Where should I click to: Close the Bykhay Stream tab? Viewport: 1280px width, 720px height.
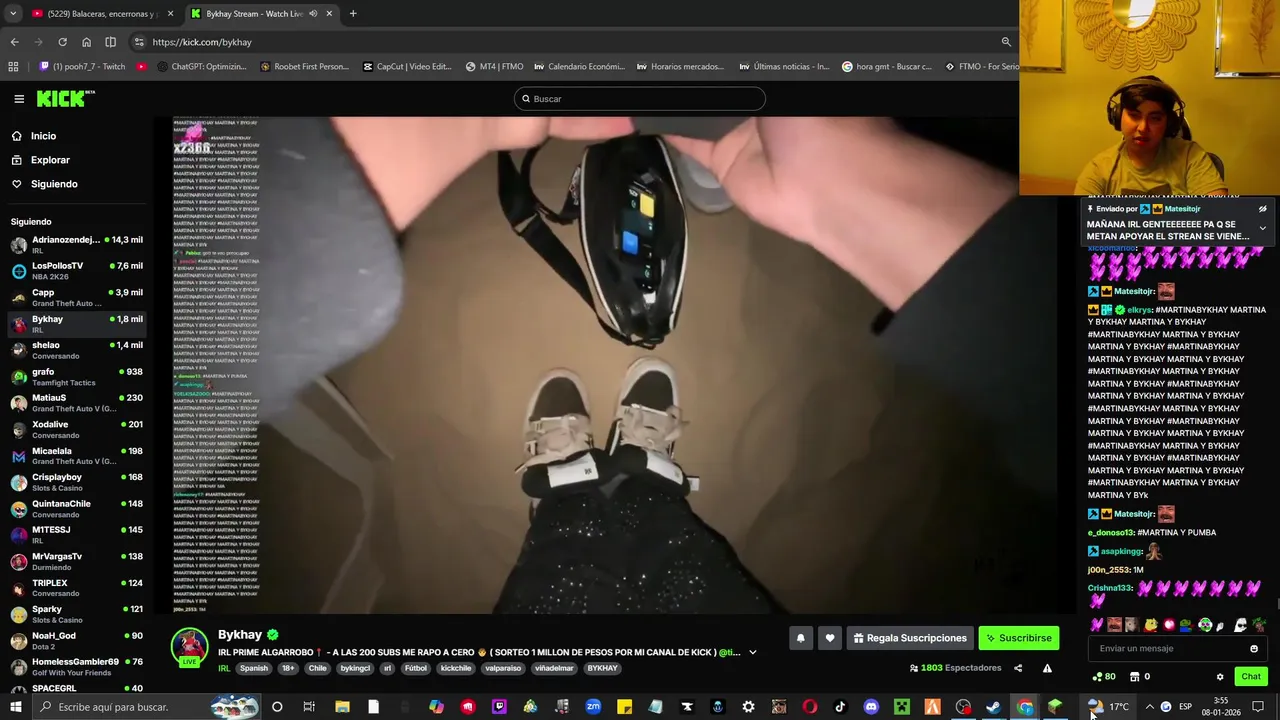[x=329, y=14]
